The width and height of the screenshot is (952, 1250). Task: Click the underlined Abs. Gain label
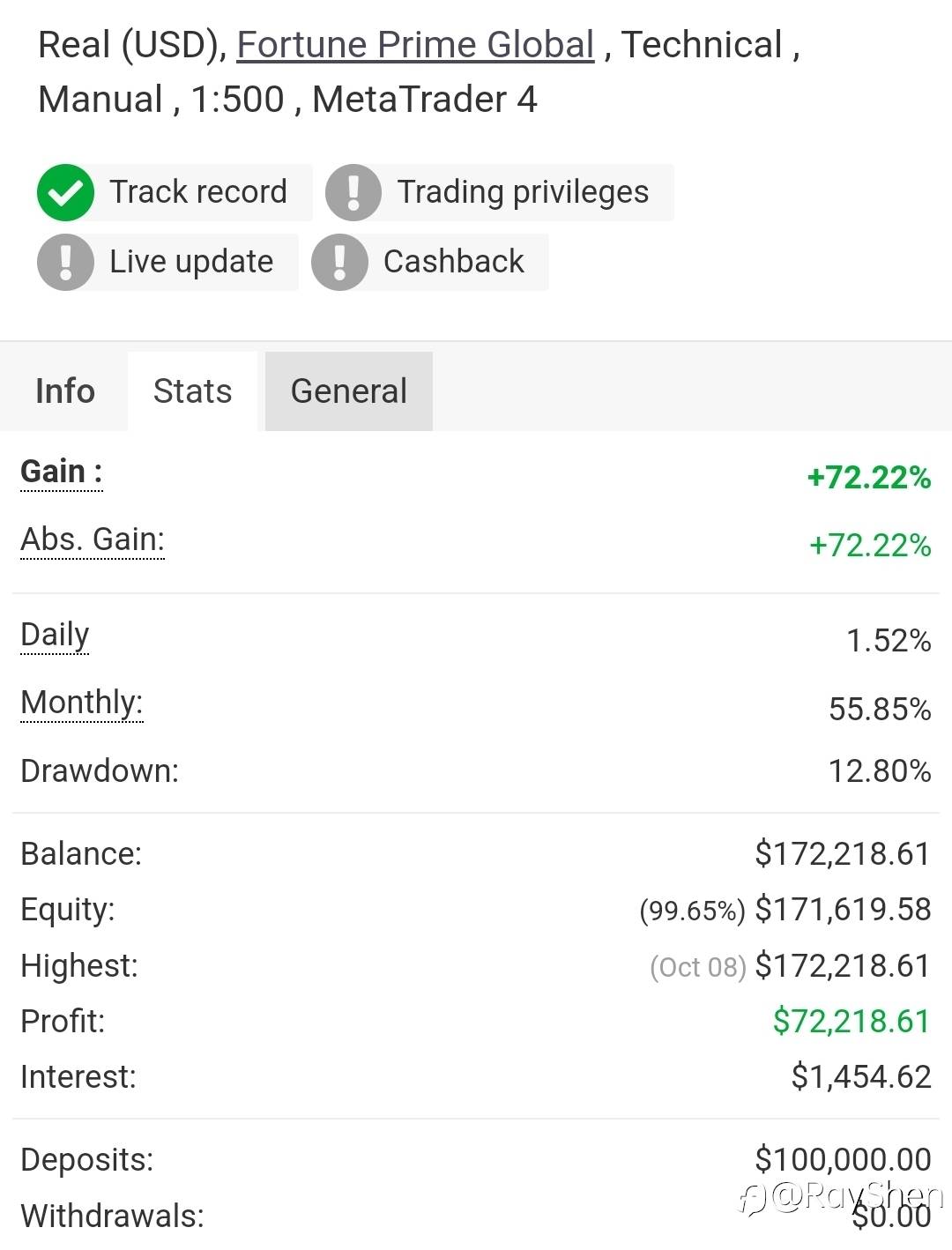93,539
